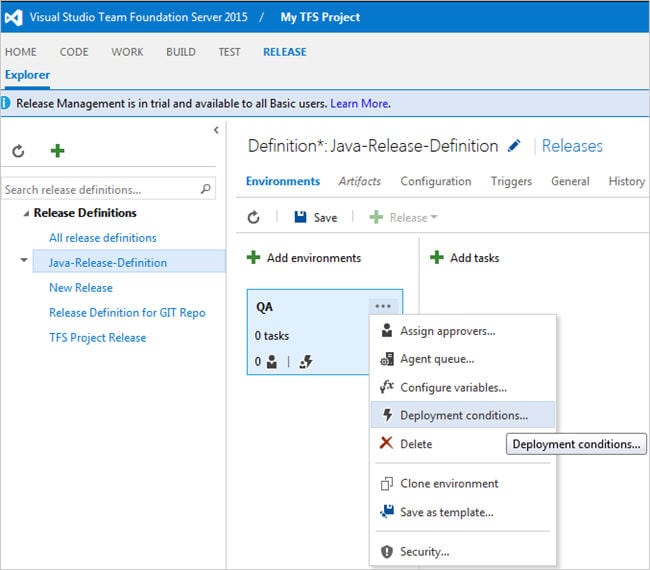
Task: Click the Agent queue icon
Action: pos(387,359)
